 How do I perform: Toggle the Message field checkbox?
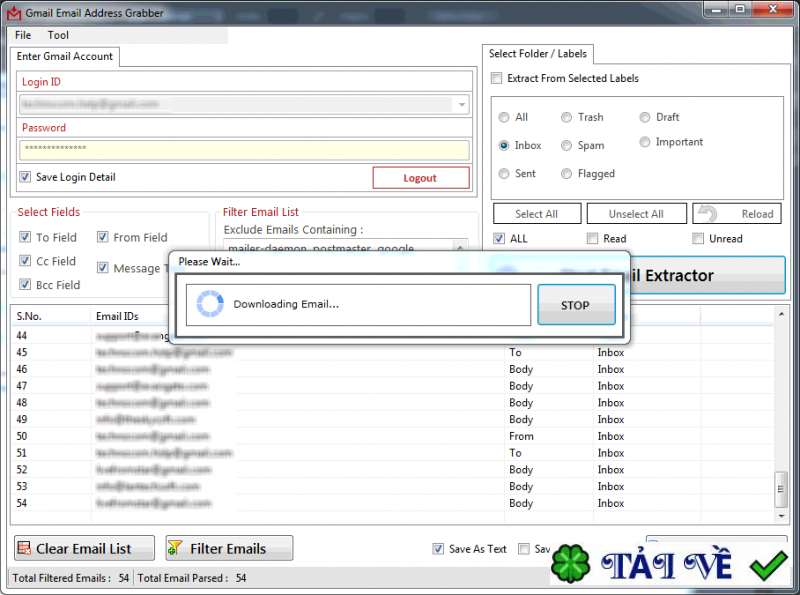point(103,267)
